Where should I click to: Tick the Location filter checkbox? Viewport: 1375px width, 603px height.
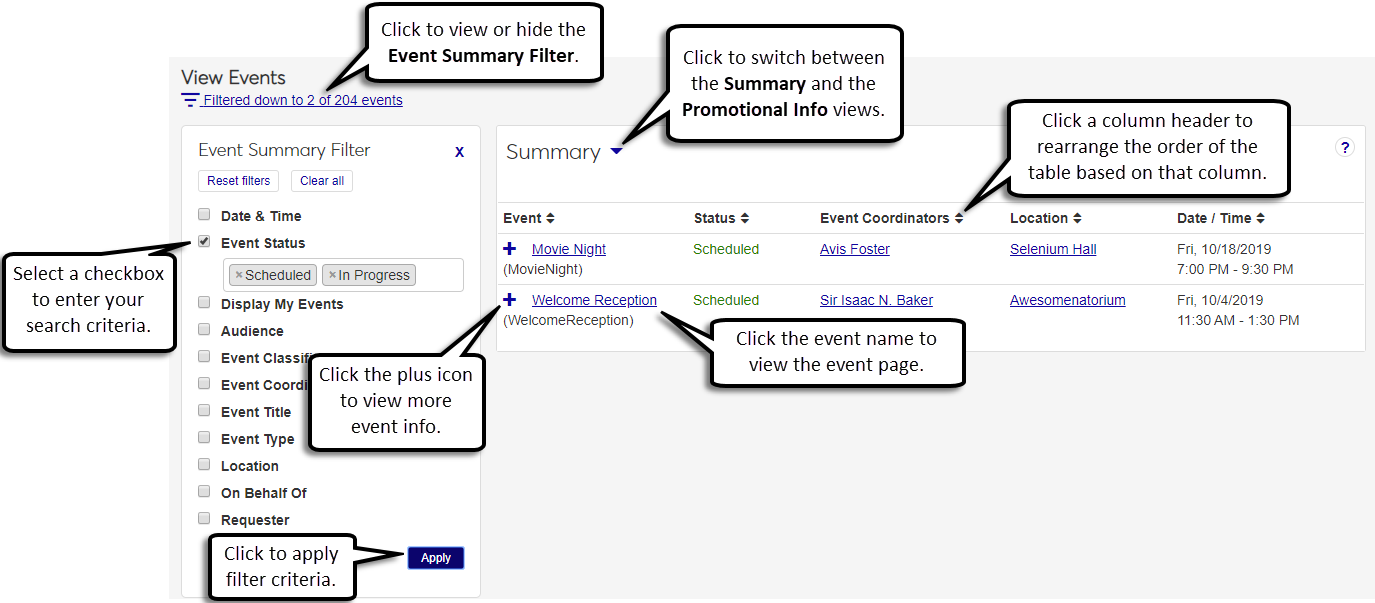pyautogui.click(x=204, y=464)
